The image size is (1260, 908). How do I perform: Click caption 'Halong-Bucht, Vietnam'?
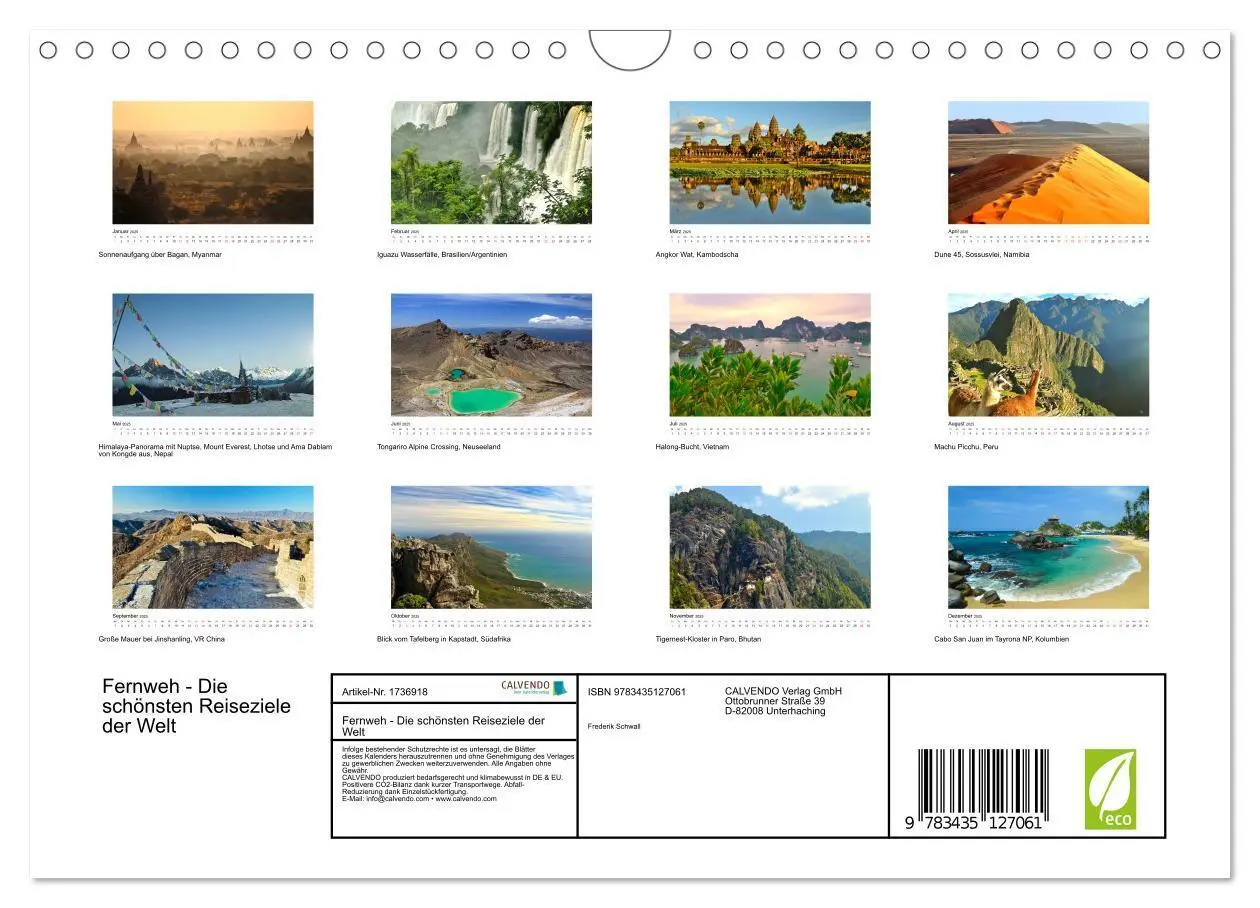click(x=692, y=446)
